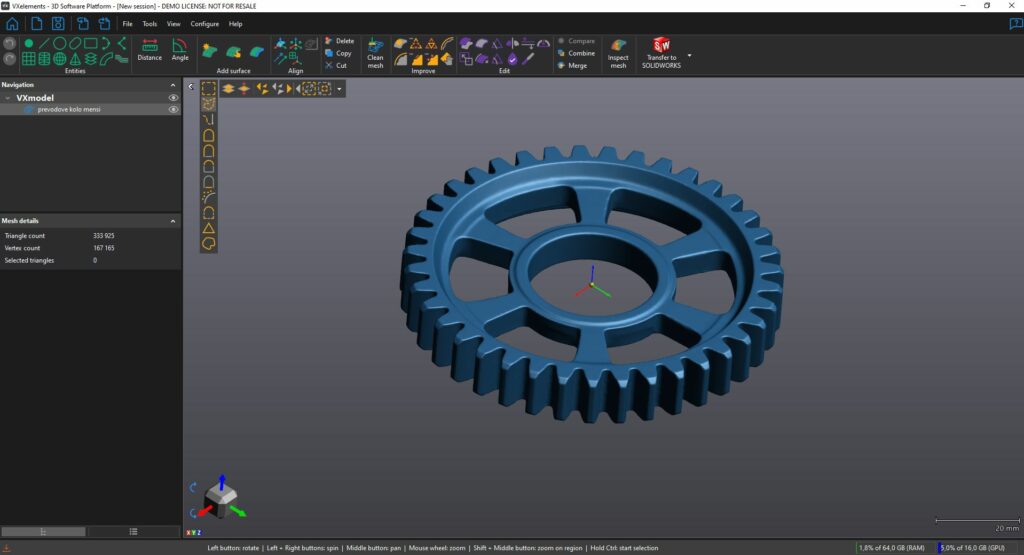The width and height of the screenshot is (1024, 555).
Task: Collapse the Mesh details panel
Action: point(173,221)
